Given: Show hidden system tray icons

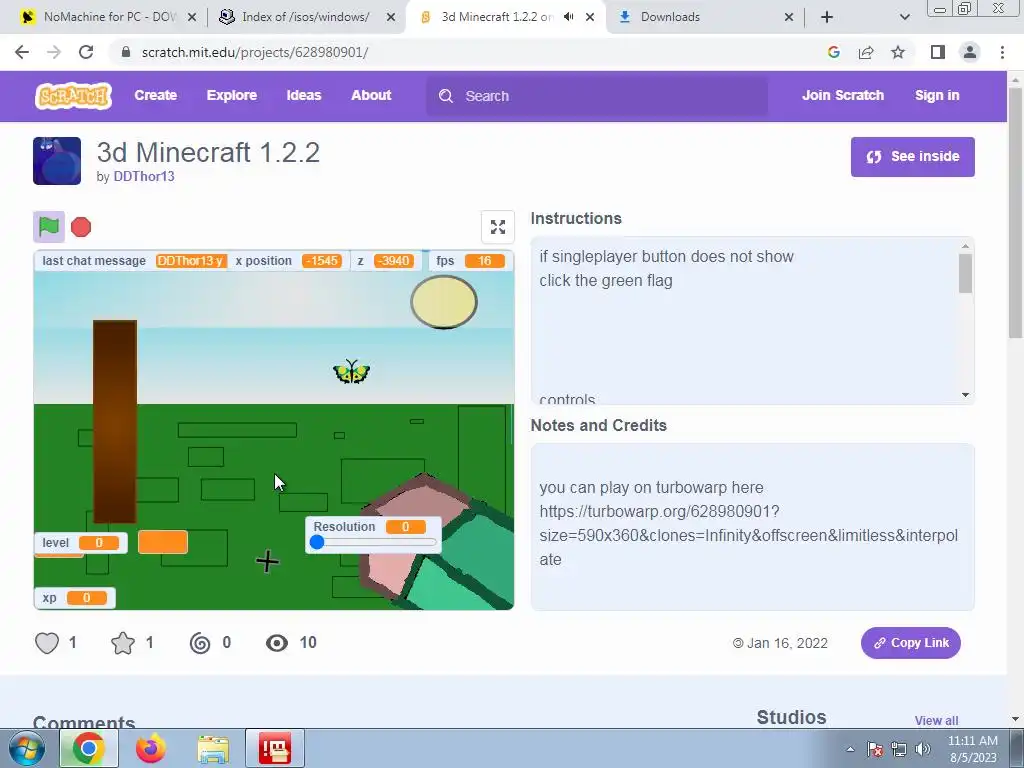Looking at the screenshot, I should coord(850,749).
